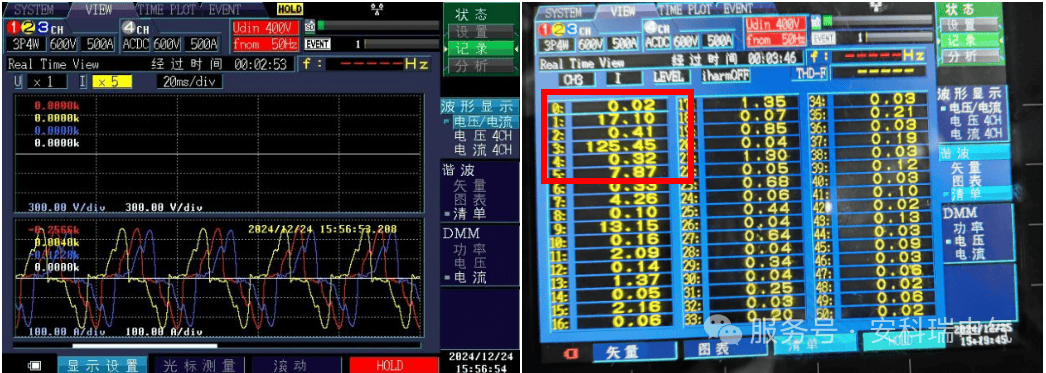1046x373 pixels.
Task: Click the EVENT indicator on left screen
Action: 318,44
